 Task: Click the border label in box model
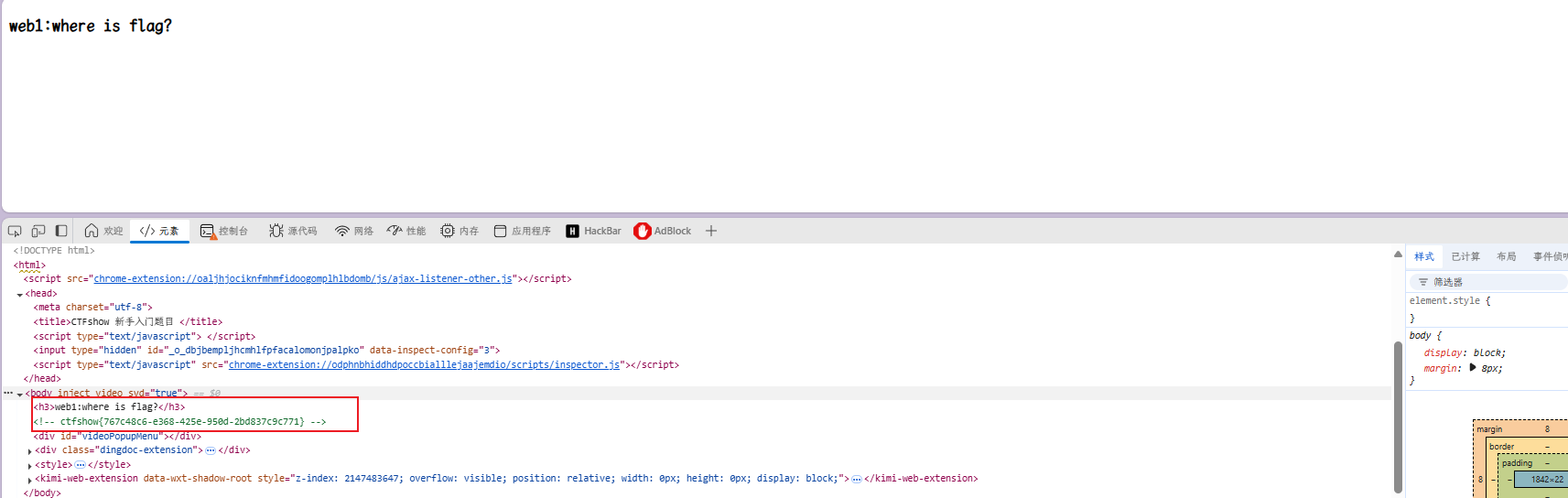1502,447
